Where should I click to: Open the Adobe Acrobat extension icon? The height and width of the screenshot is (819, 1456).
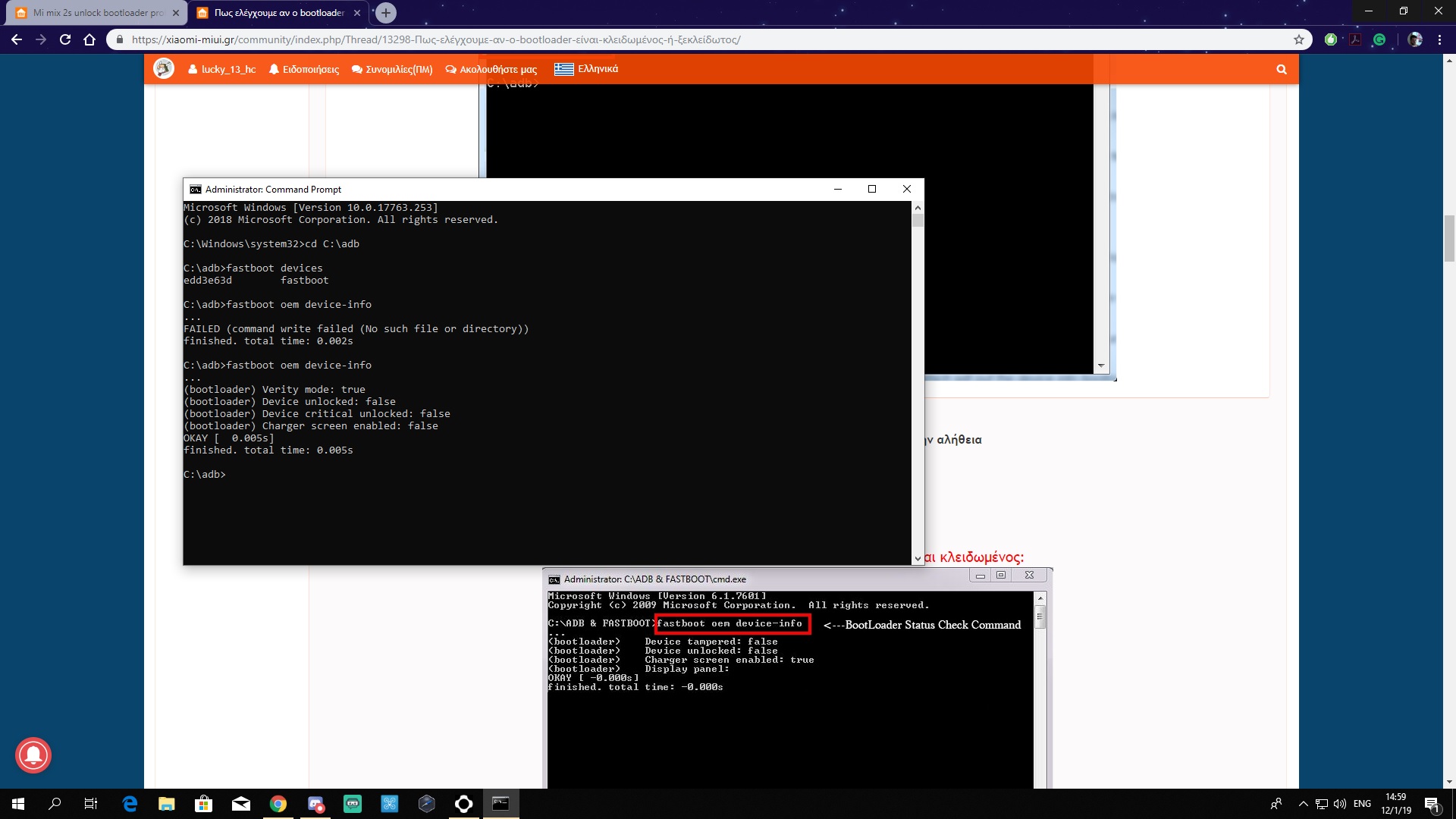(x=1355, y=39)
